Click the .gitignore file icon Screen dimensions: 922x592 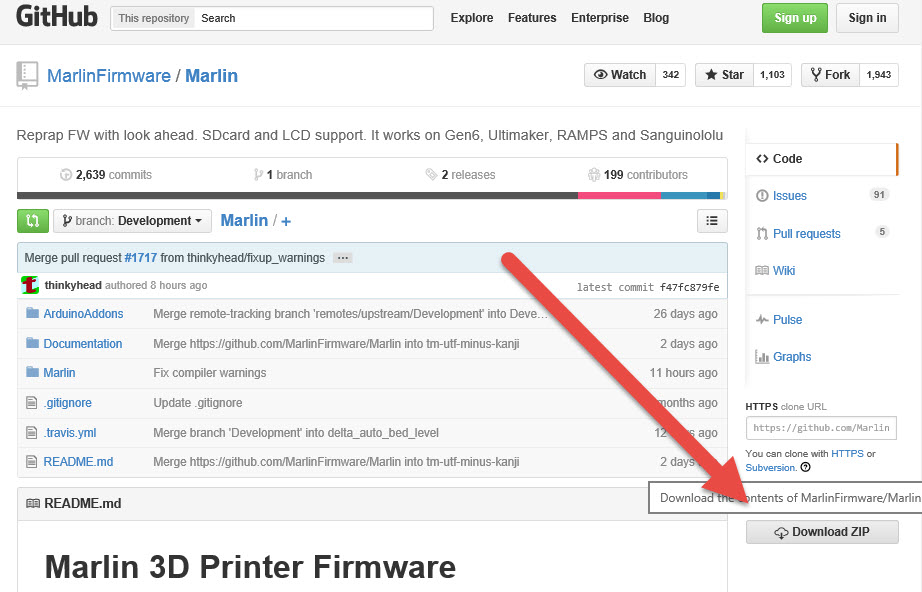[32, 403]
